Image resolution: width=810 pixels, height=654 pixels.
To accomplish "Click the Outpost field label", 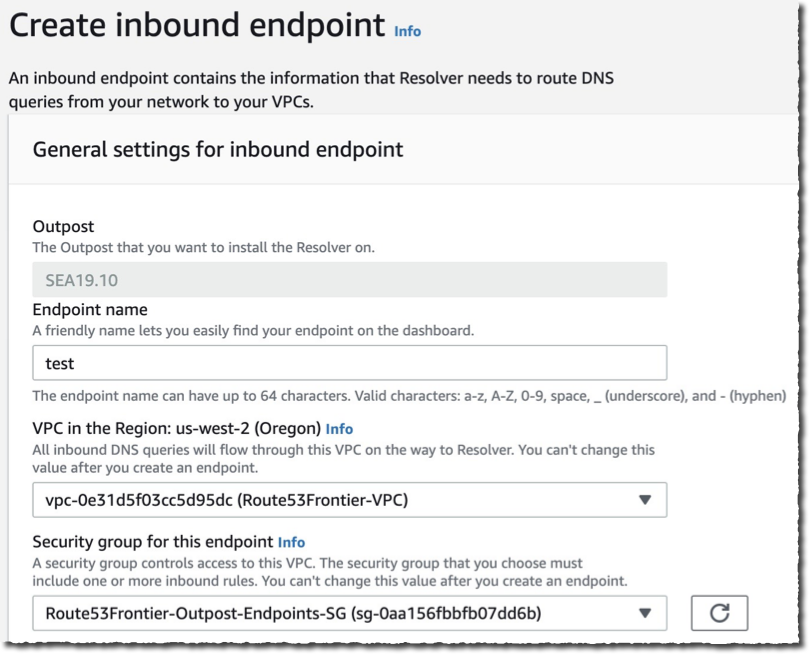I will coord(57,227).
